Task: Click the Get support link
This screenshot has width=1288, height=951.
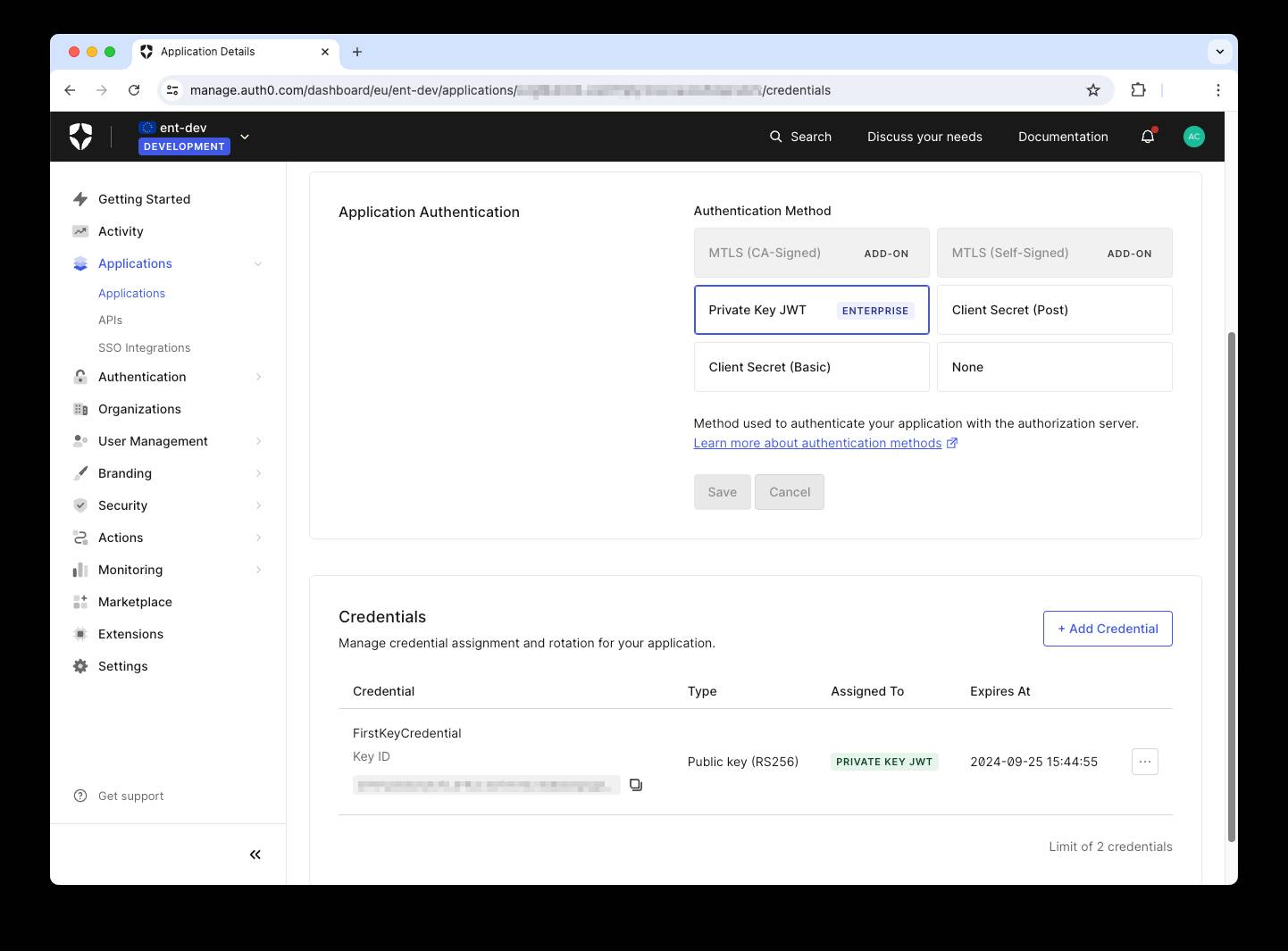Action: (130, 796)
